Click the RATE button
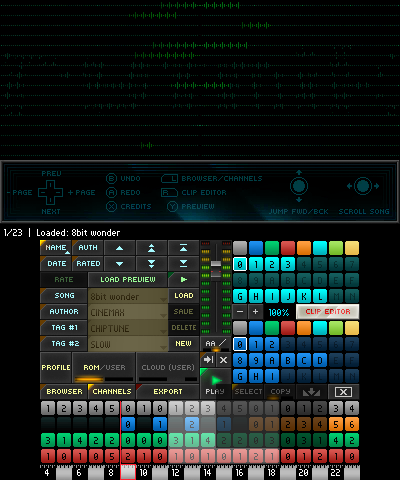The width and height of the screenshot is (400, 480). [64, 280]
